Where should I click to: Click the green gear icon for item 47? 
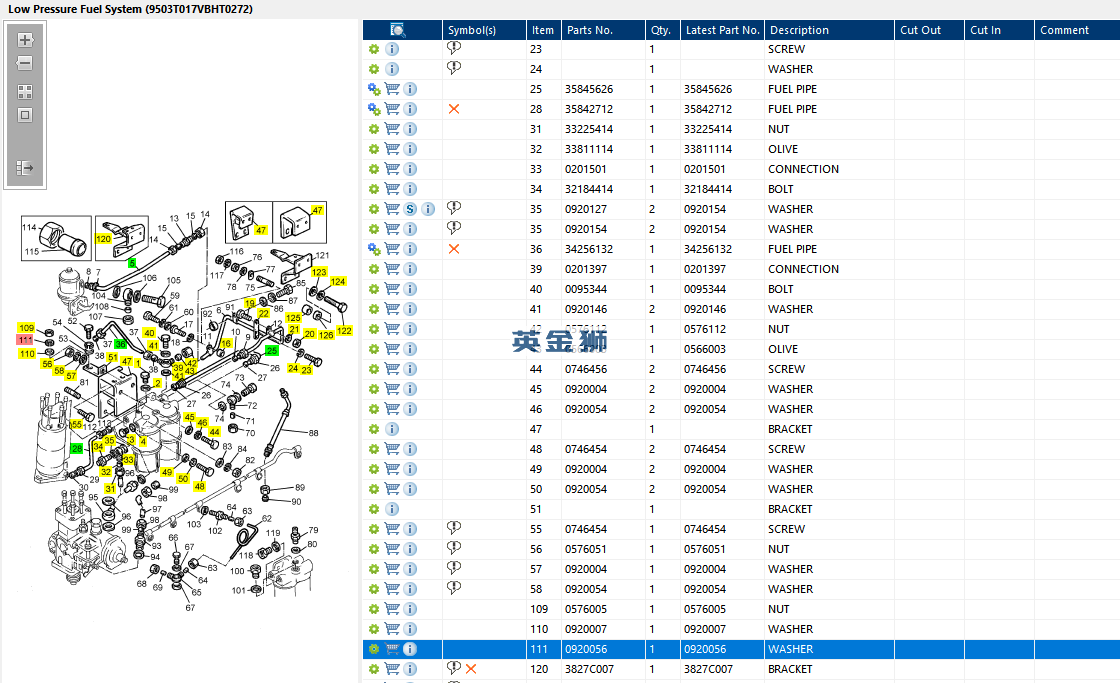374,429
